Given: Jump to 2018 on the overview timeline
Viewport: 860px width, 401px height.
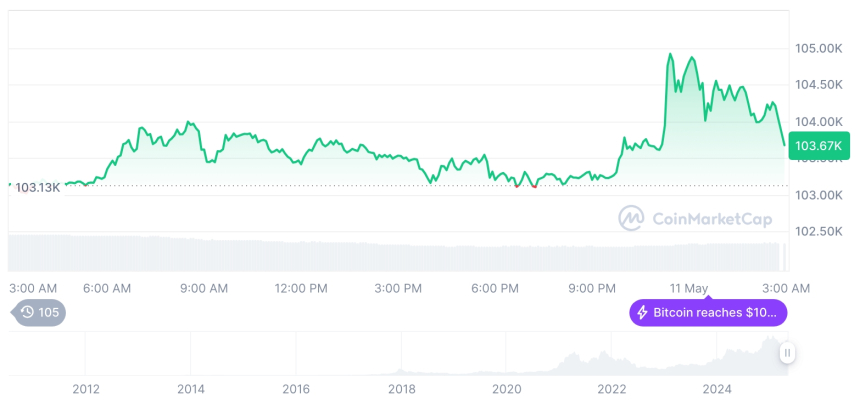Looking at the screenshot, I should pyautogui.click(x=401, y=389).
